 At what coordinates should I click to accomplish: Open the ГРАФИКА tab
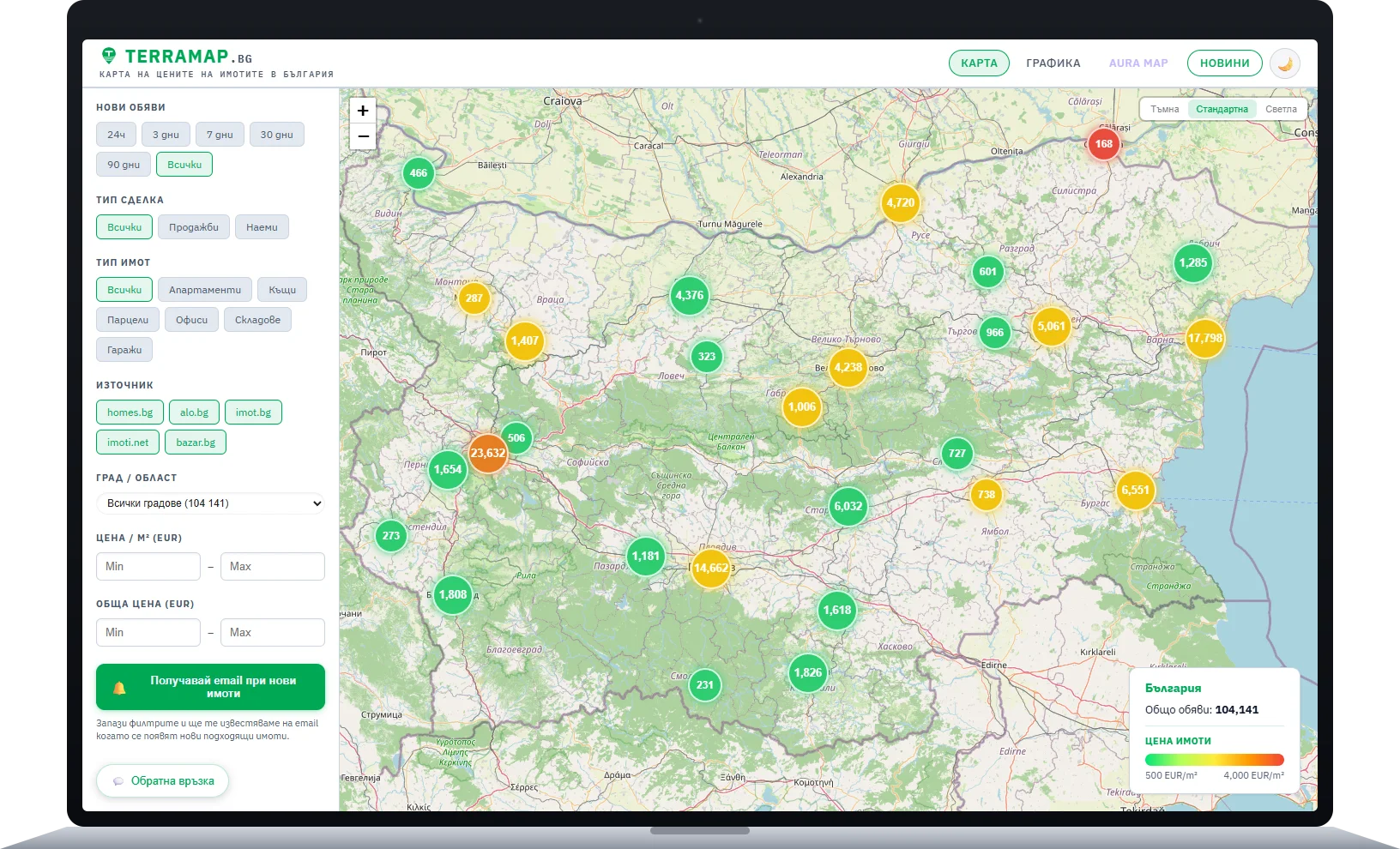point(1053,63)
